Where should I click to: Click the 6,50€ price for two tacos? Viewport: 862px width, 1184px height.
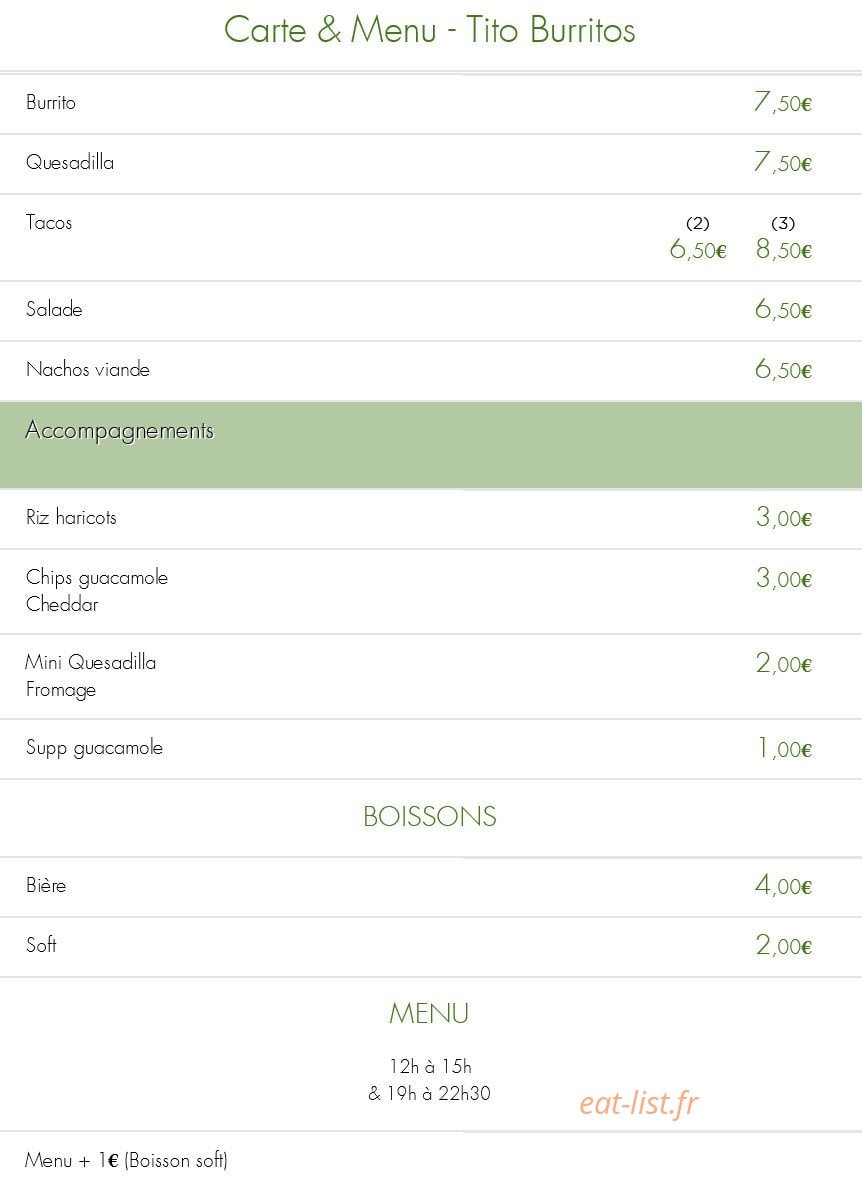698,249
